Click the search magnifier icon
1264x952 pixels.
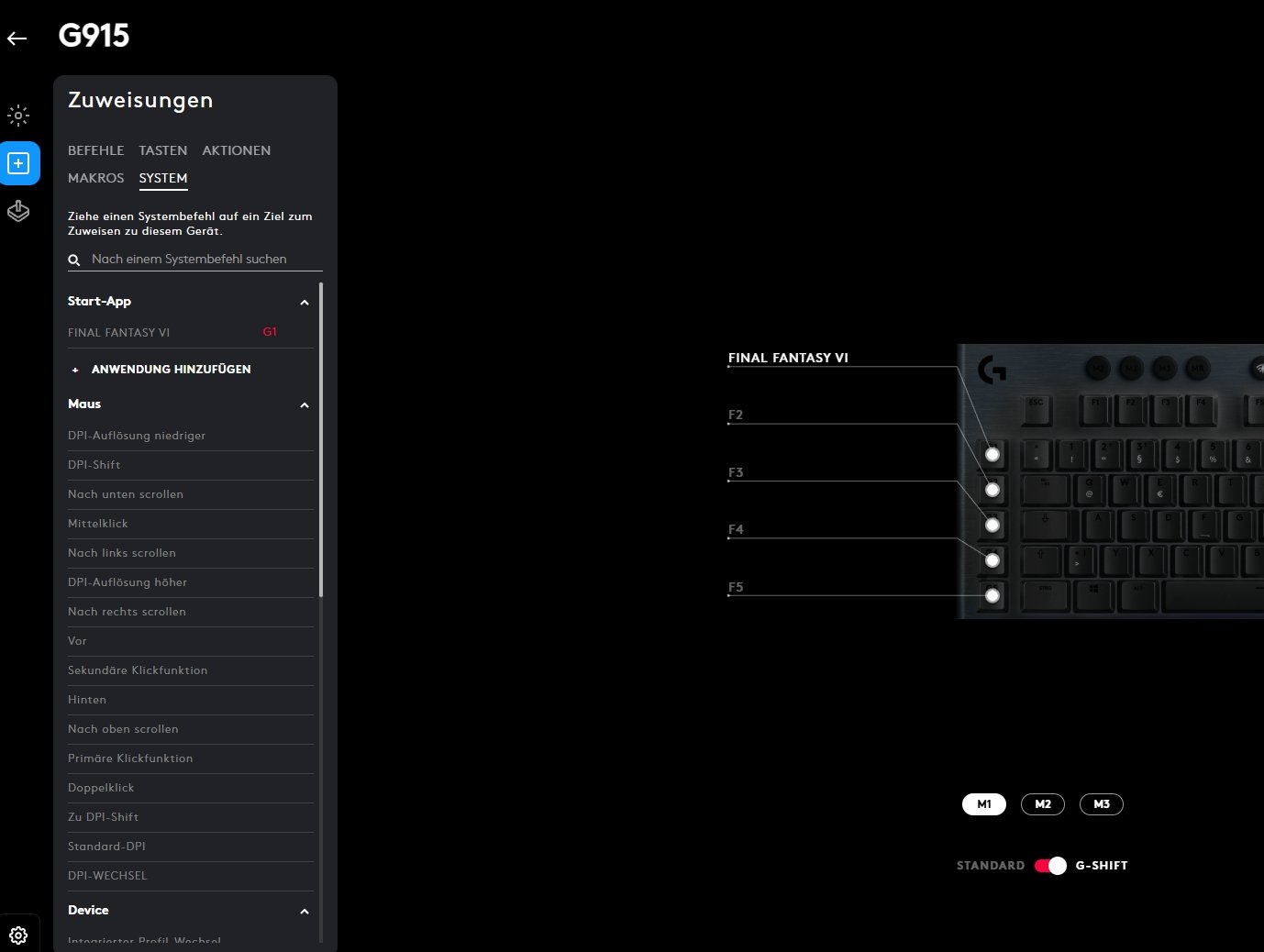[x=74, y=260]
